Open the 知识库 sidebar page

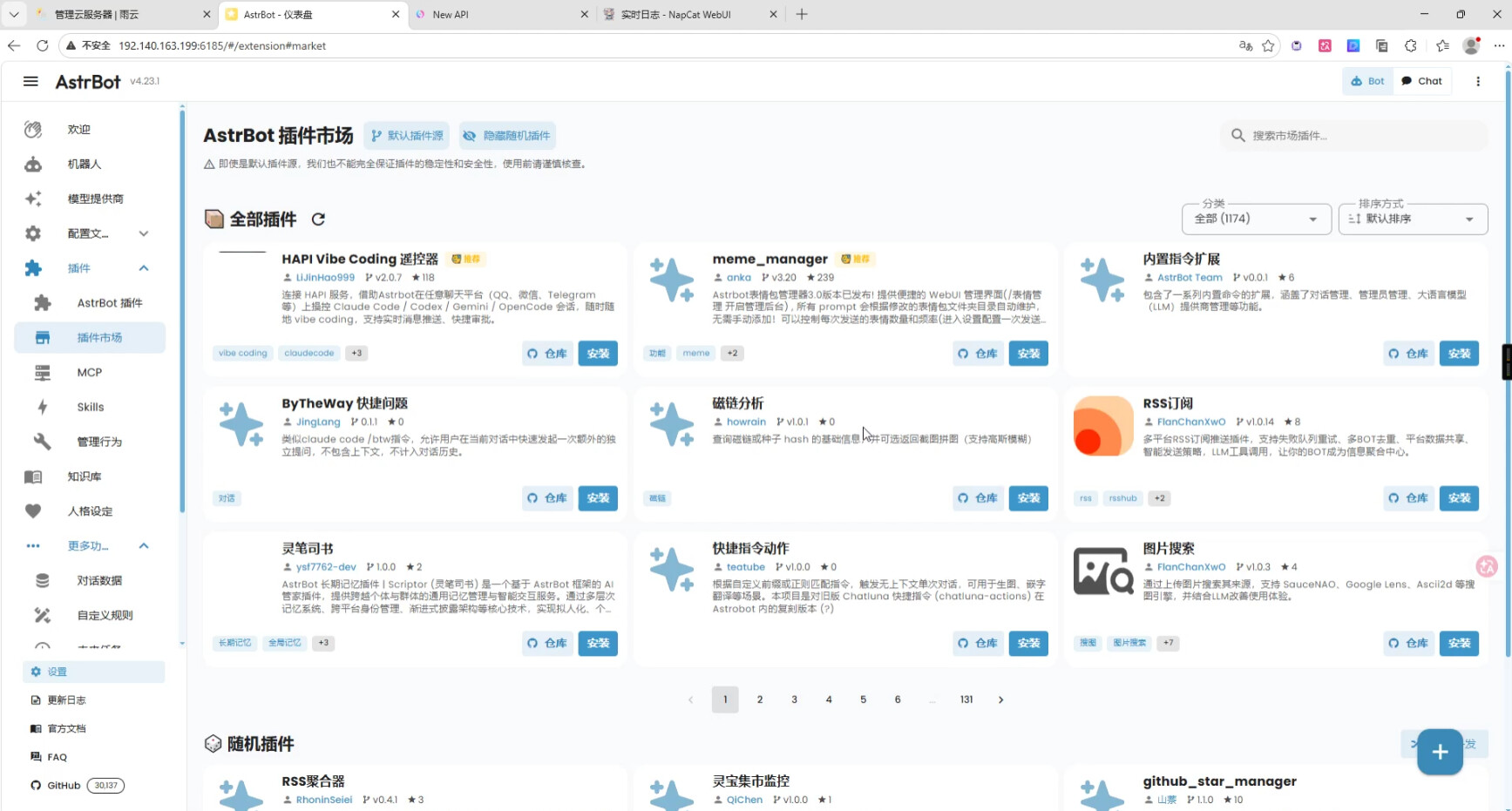[85, 476]
